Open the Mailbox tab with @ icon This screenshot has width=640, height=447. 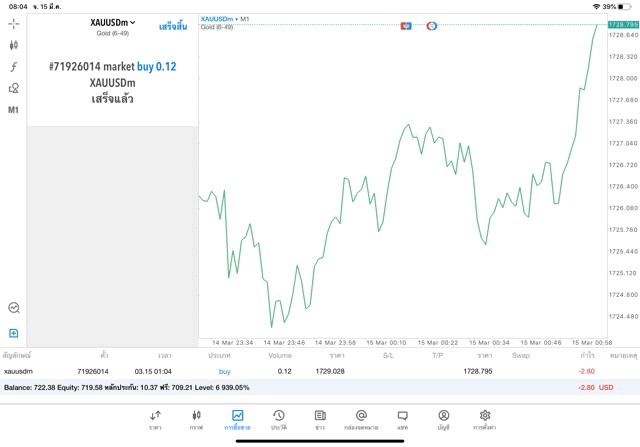(x=361, y=420)
